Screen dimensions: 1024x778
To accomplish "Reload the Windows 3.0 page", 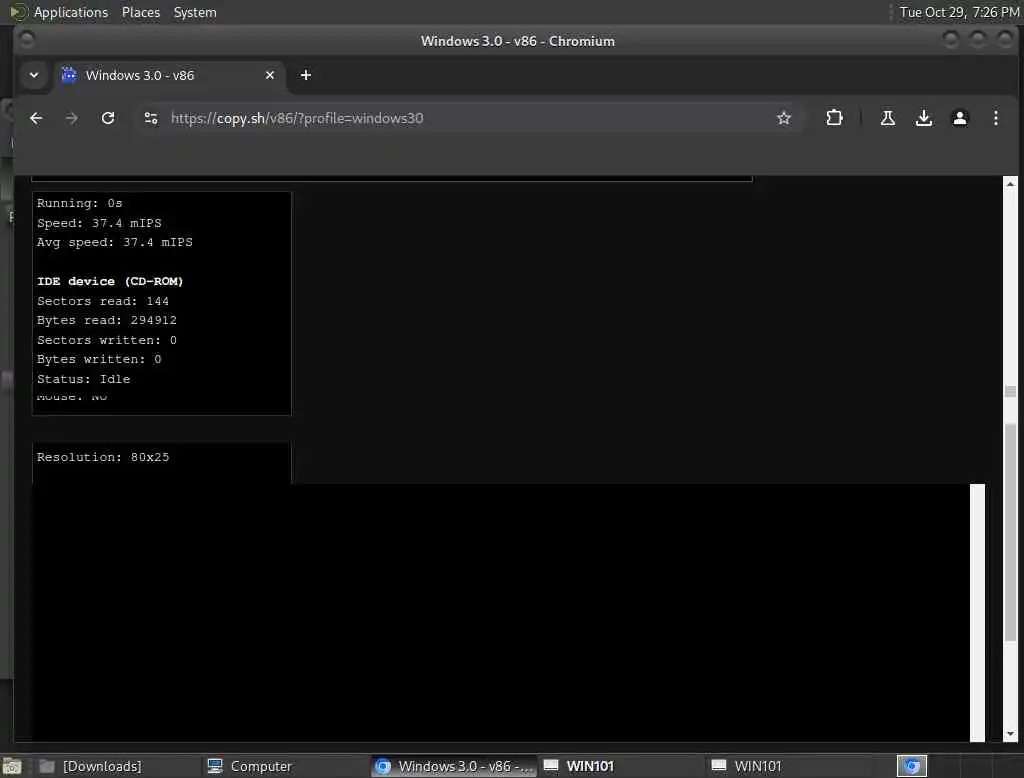I will [108, 118].
